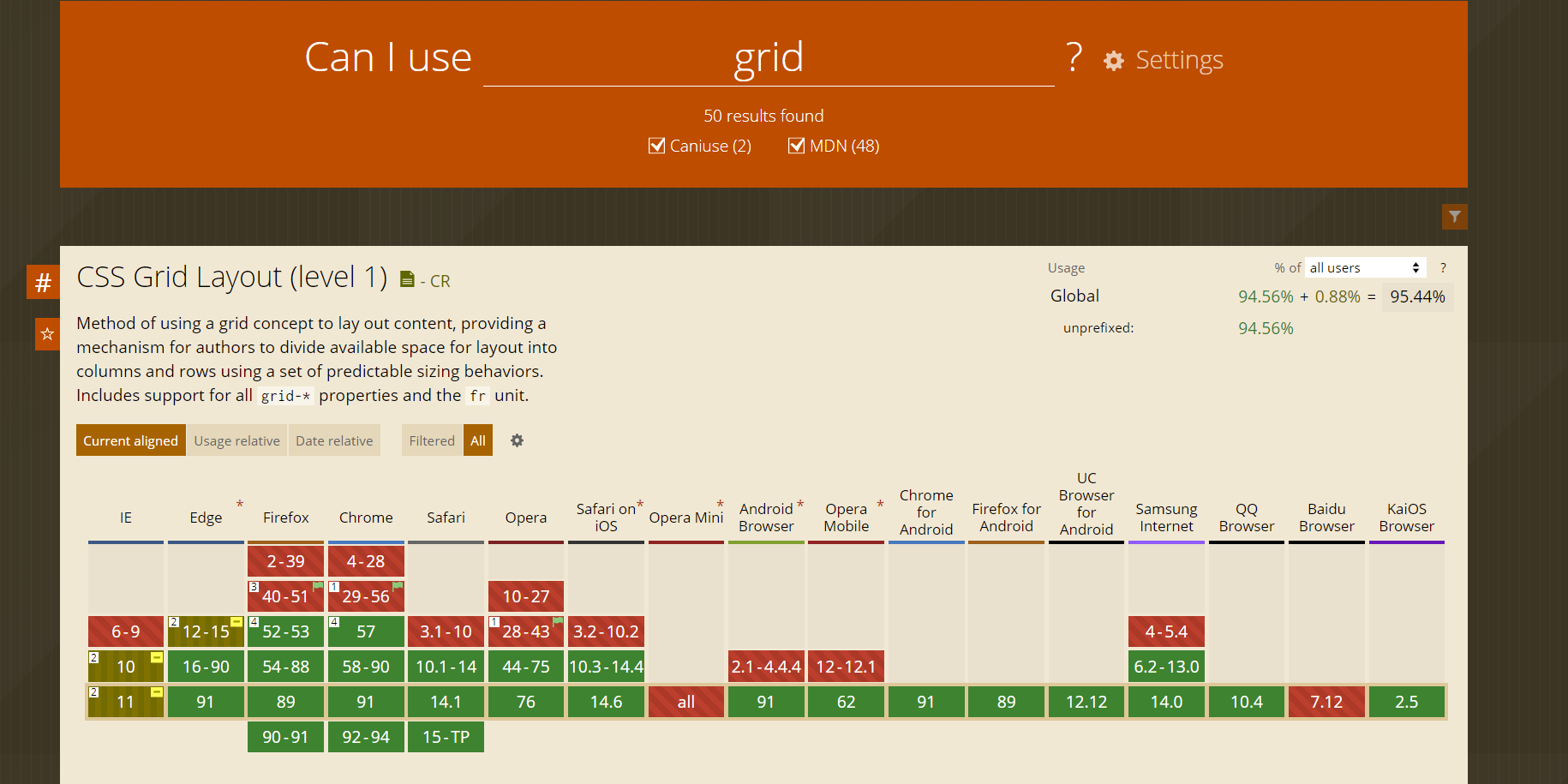Click the filter funnel icon
Viewport: 1568px width, 784px height.
(x=1454, y=217)
